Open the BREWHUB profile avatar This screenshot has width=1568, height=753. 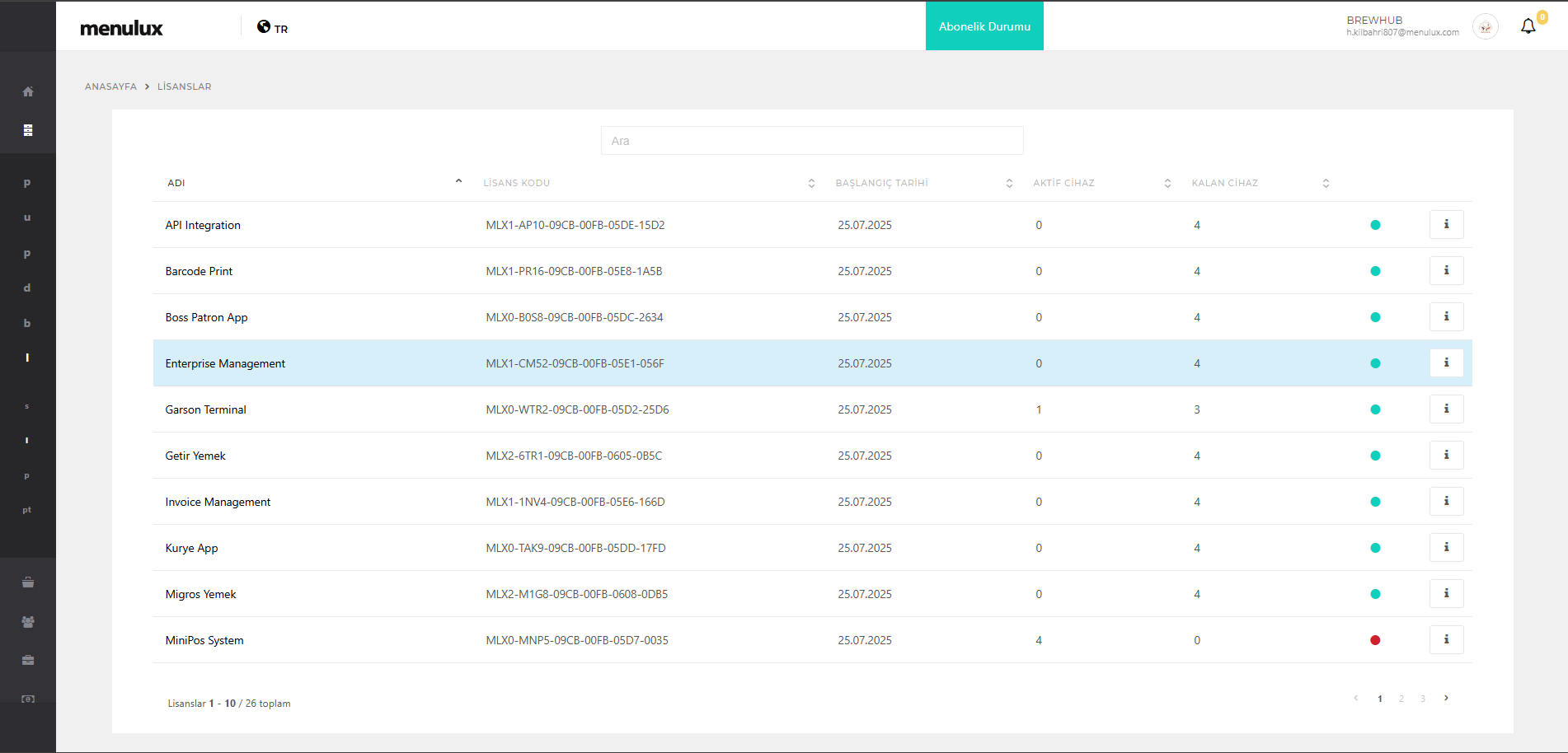pyautogui.click(x=1485, y=27)
